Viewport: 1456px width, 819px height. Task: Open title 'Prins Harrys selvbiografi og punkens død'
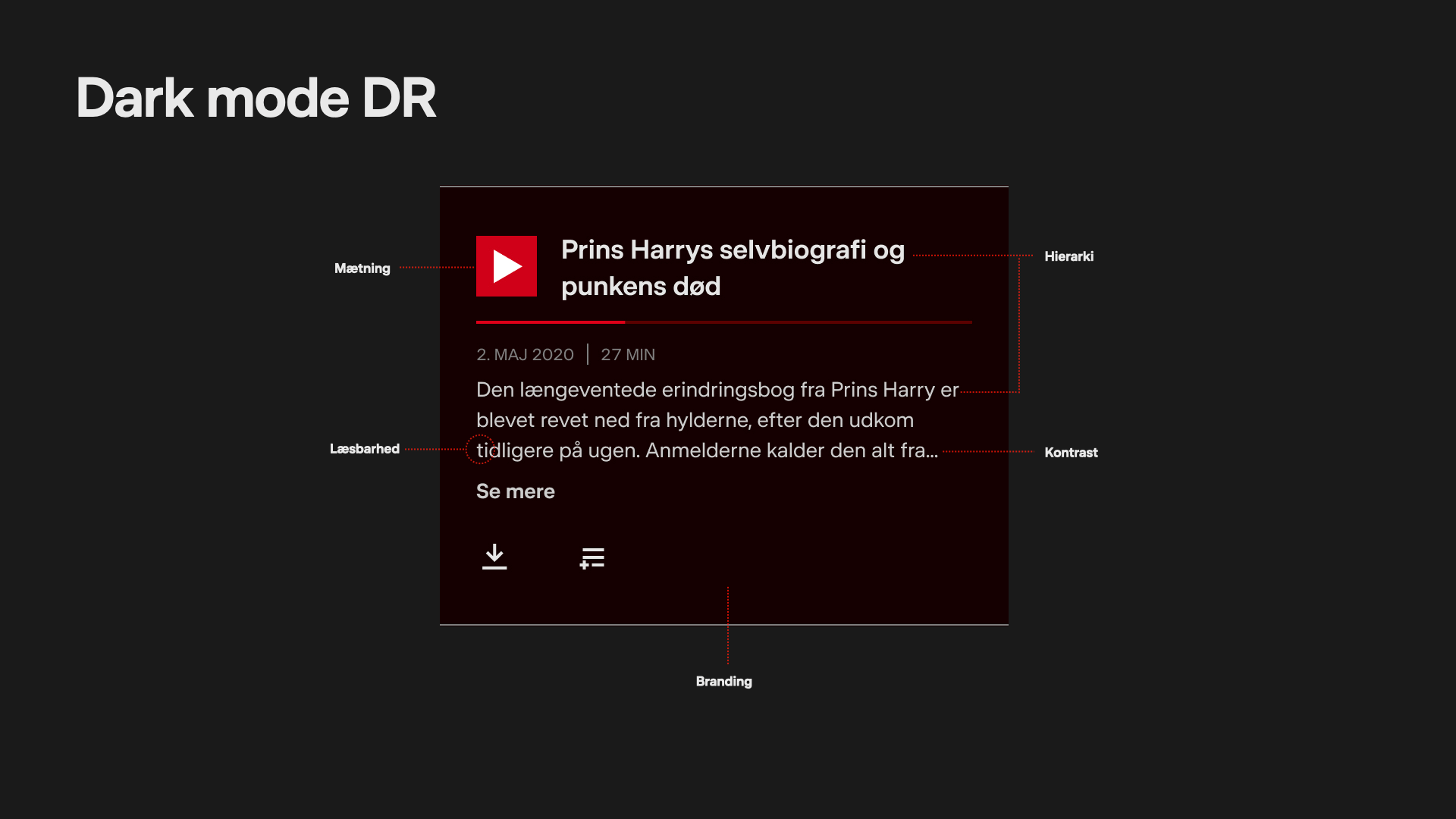click(x=733, y=268)
